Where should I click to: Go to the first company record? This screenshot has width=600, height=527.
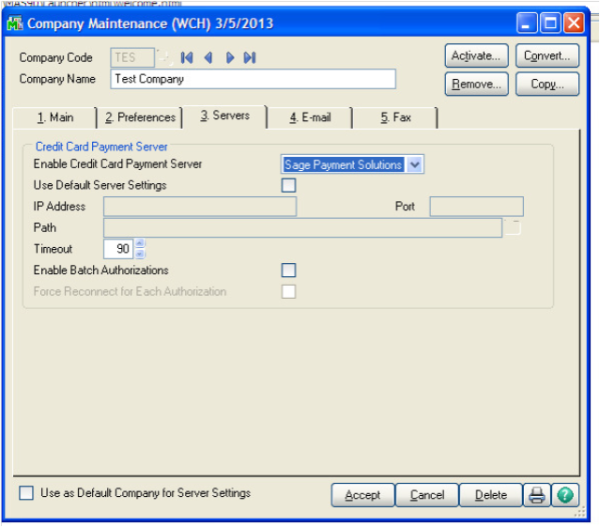(187, 58)
